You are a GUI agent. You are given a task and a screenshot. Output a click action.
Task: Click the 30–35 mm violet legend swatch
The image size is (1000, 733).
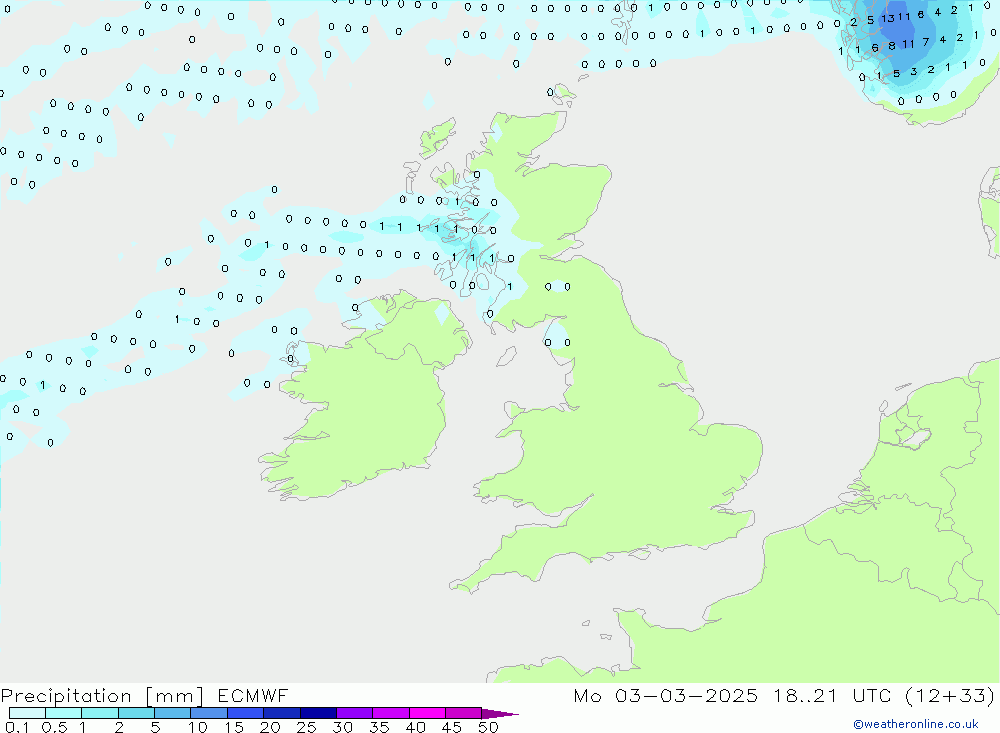(x=355, y=713)
